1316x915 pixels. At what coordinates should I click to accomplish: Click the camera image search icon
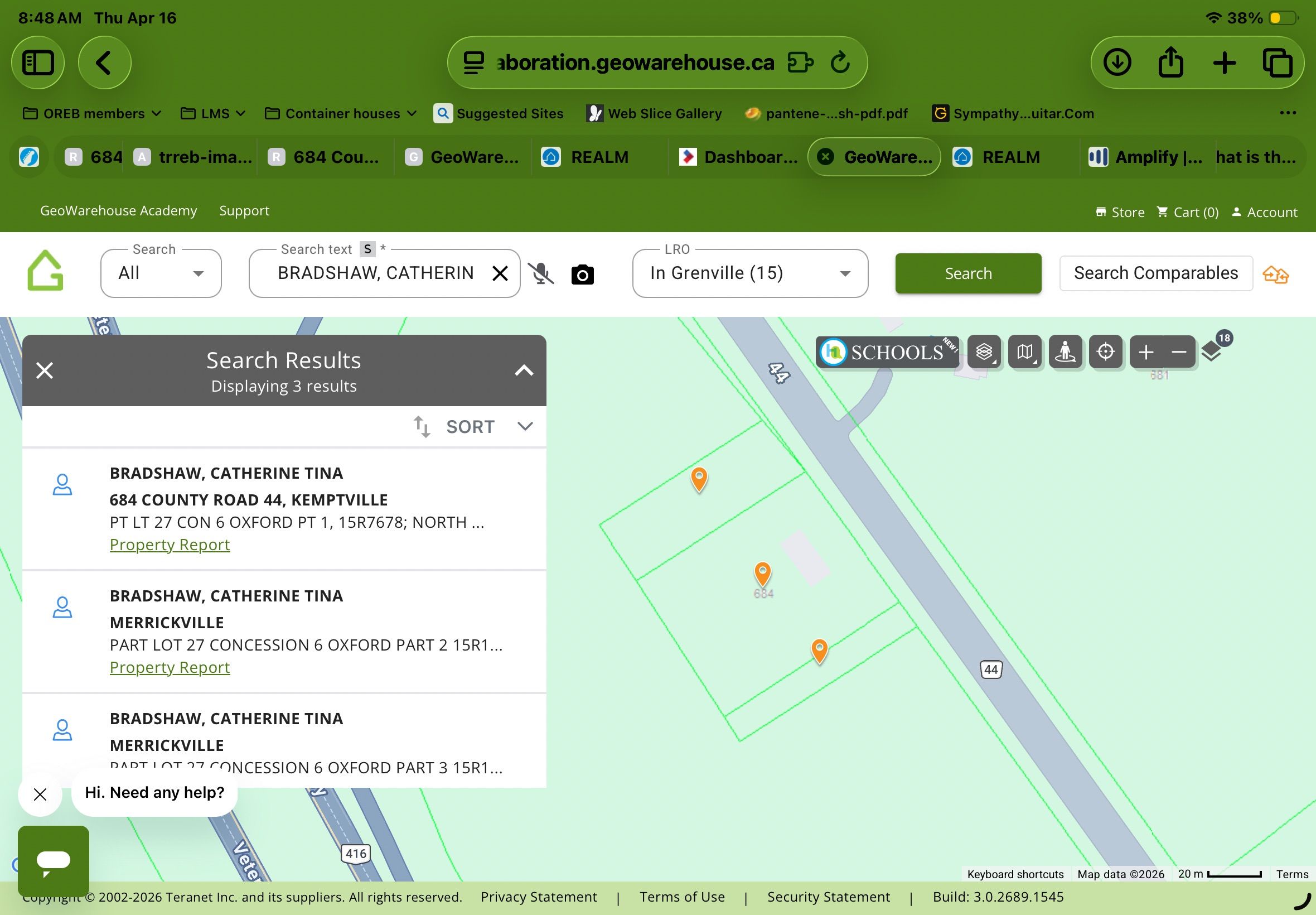(x=582, y=274)
